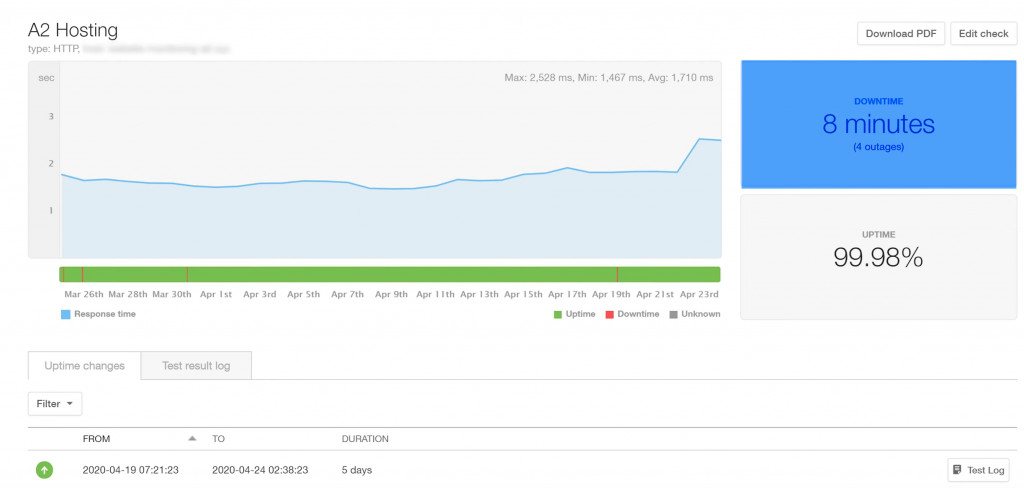Open the Test Log for the uptime entry
The image size is (1024, 488).
pyautogui.click(x=978, y=470)
